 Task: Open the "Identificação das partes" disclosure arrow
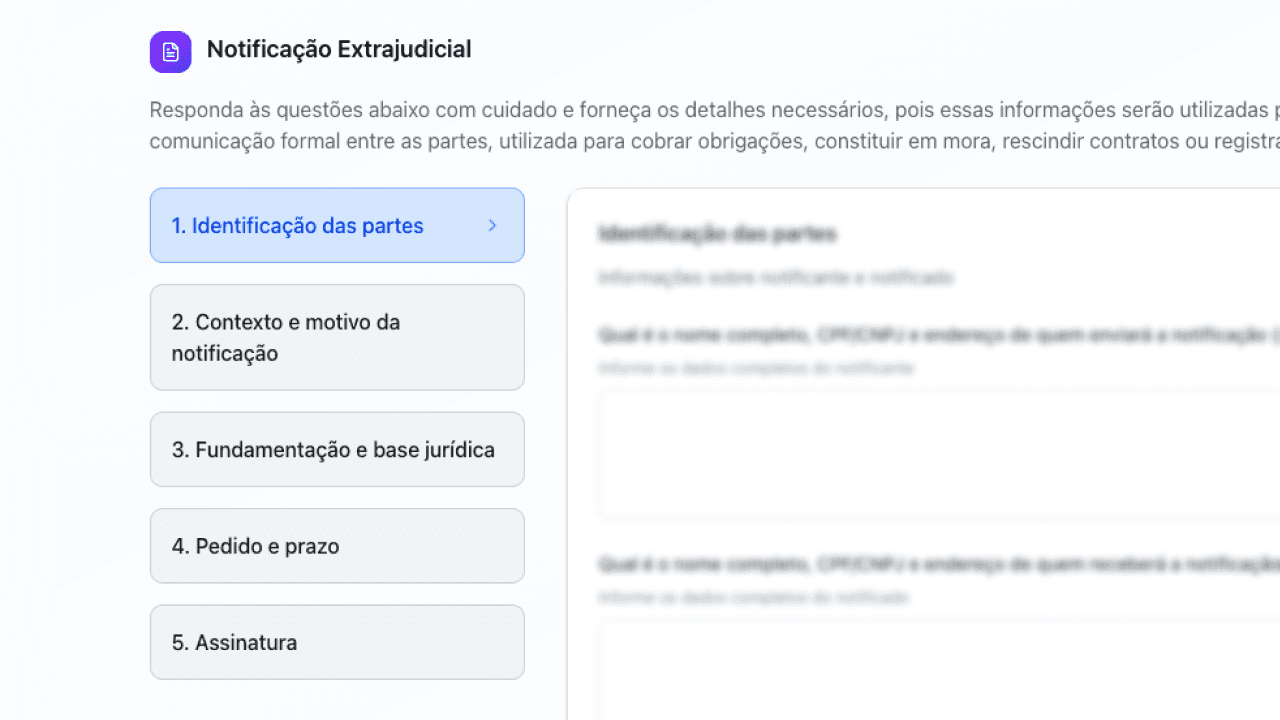click(x=491, y=226)
